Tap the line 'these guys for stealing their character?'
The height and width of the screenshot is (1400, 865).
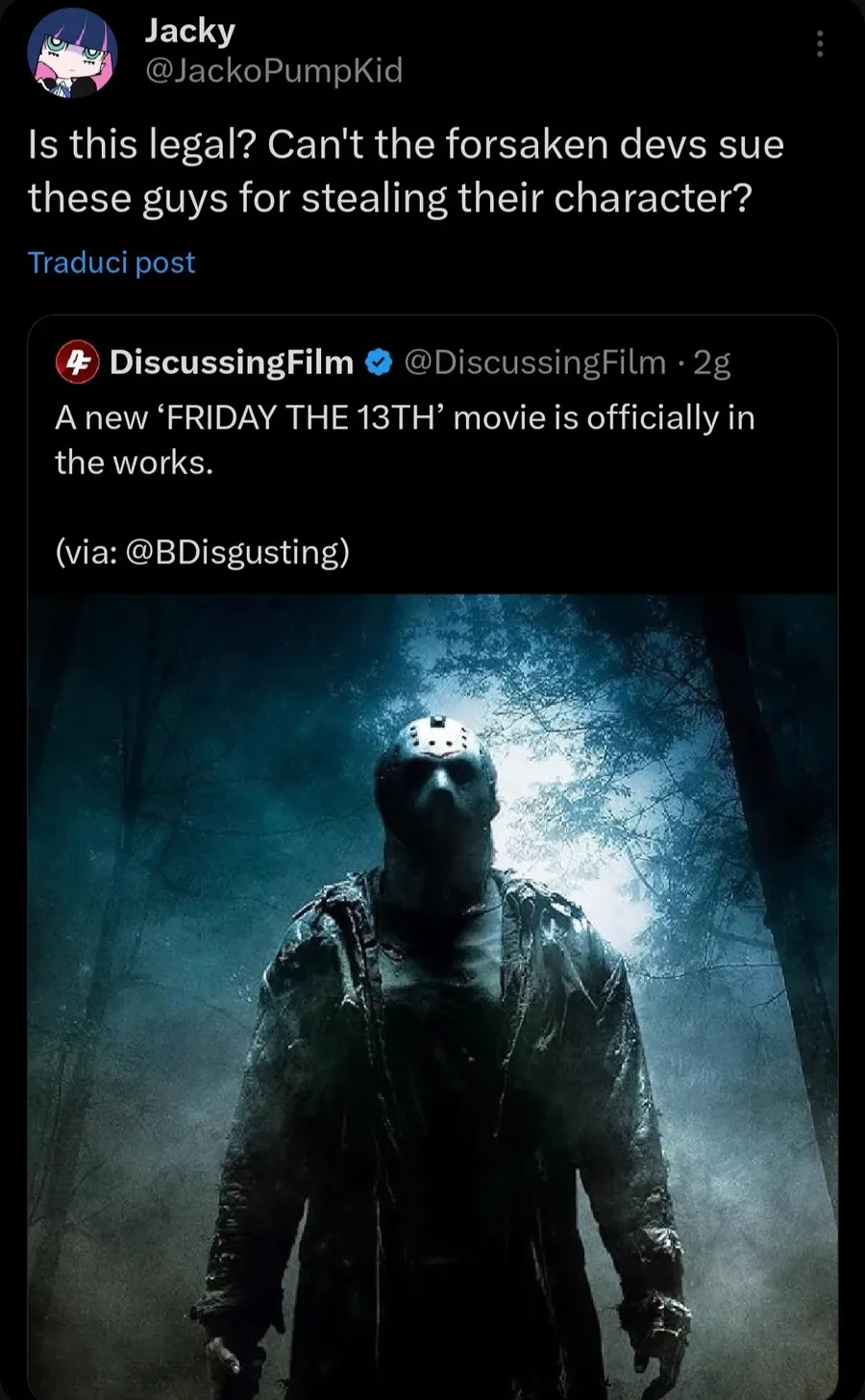coord(389,199)
